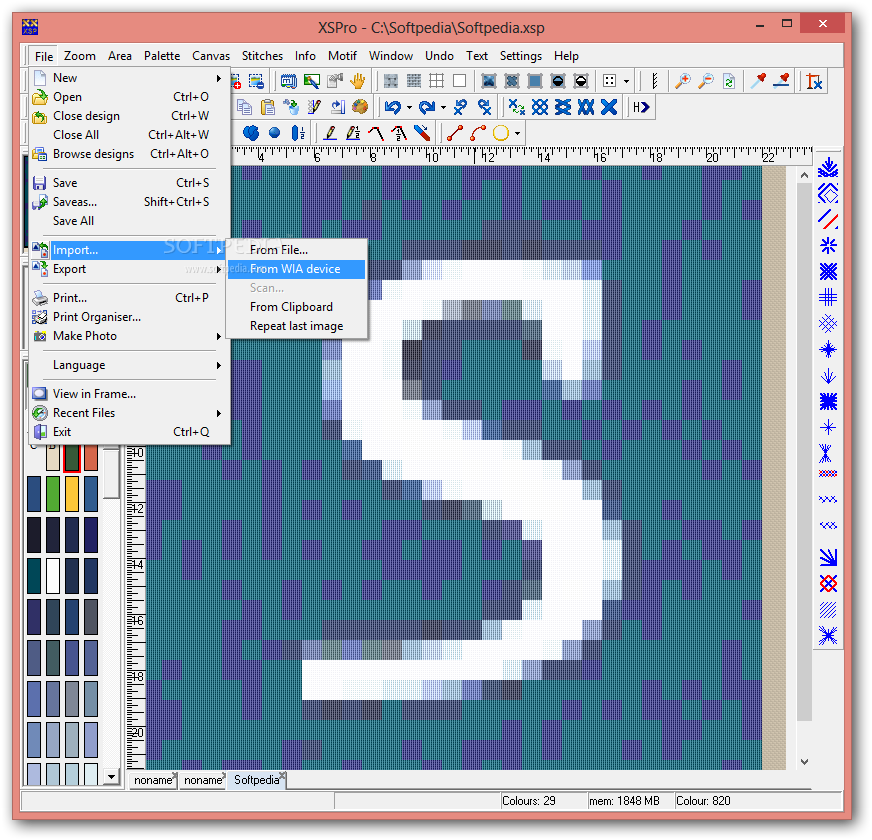Screen dimensions: 872x840
Task: Click the zoom in magnifier icon
Action: pos(682,81)
